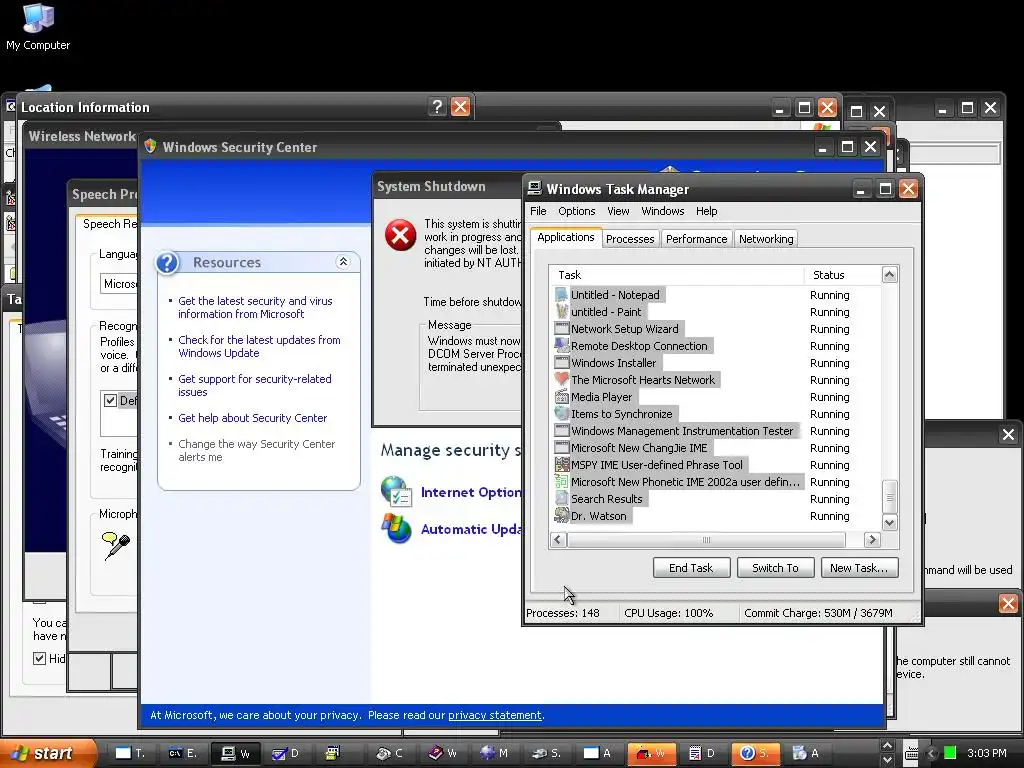The width and height of the screenshot is (1024, 768).
Task: Click the task list scroll up arrow
Action: pyautogui.click(x=889, y=274)
